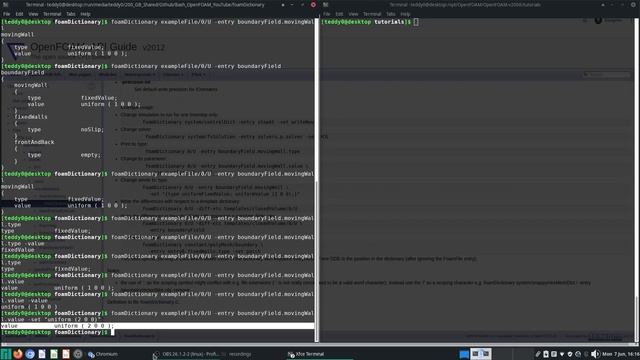Screen dimensions: 640x360
Task: Switch to Chromium window in taskbar
Action: click(x=103, y=354)
